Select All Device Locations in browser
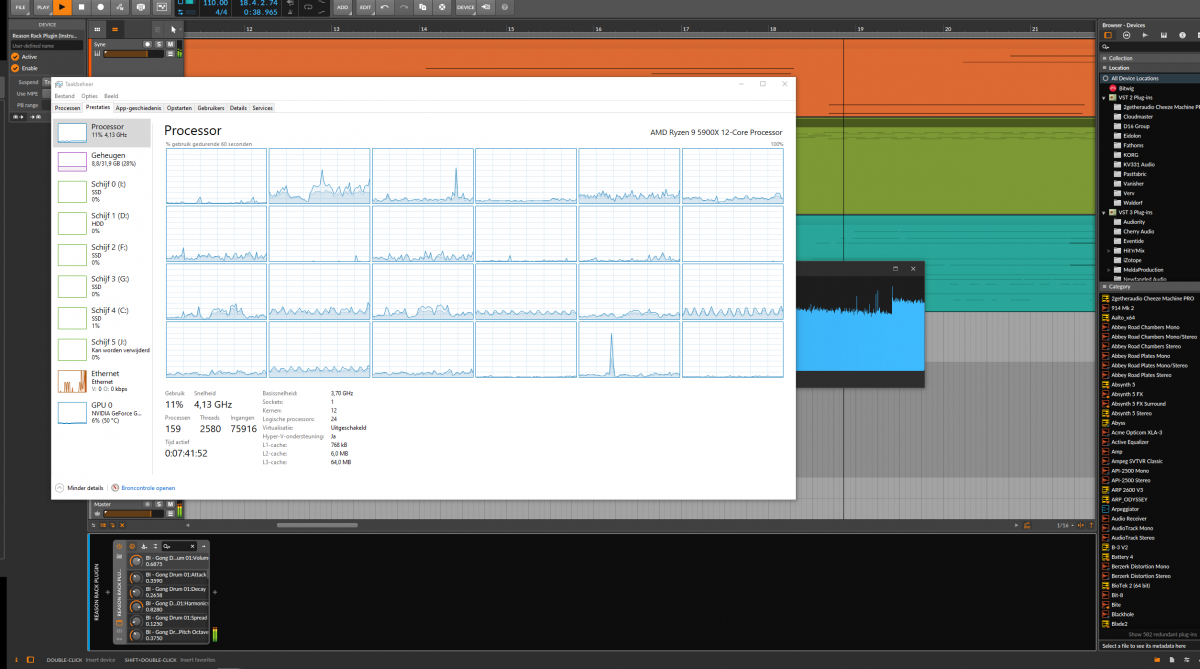This screenshot has height=669, width=1200. point(1150,78)
